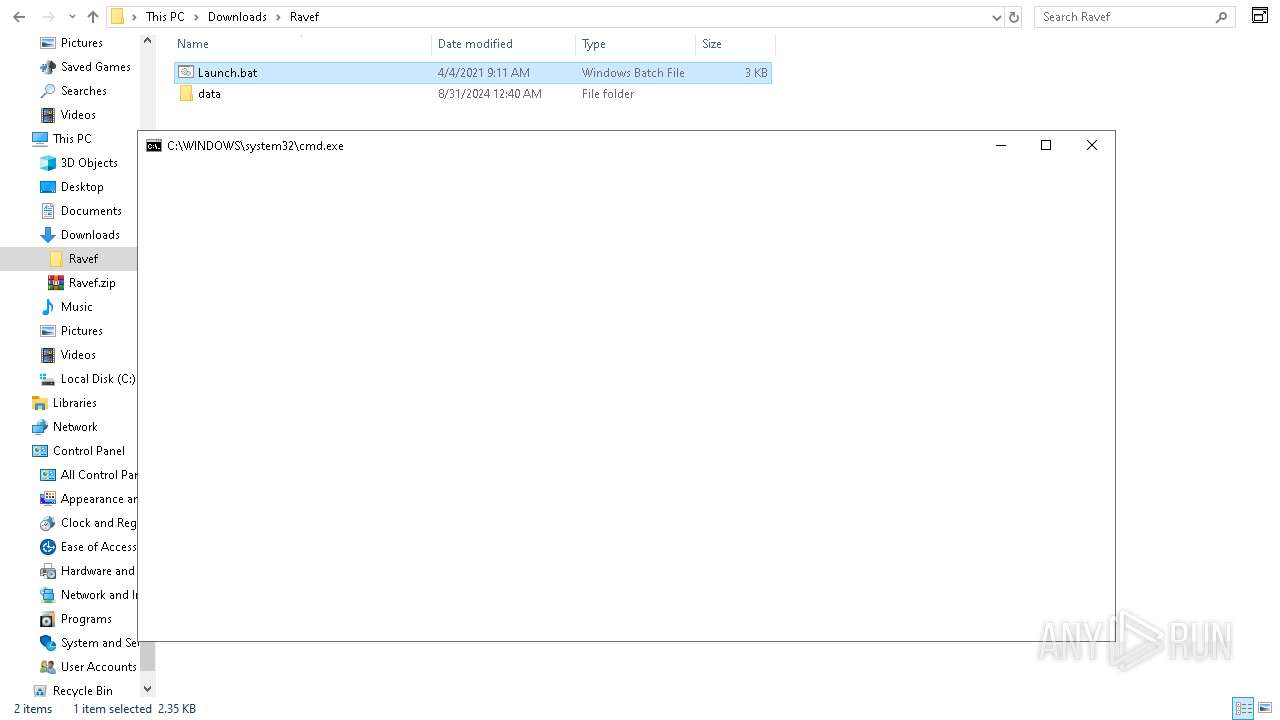Open Hardware and Sound entry
Image resolution: width=1280 pixels, height=720 pixels.
pos(97,571)
